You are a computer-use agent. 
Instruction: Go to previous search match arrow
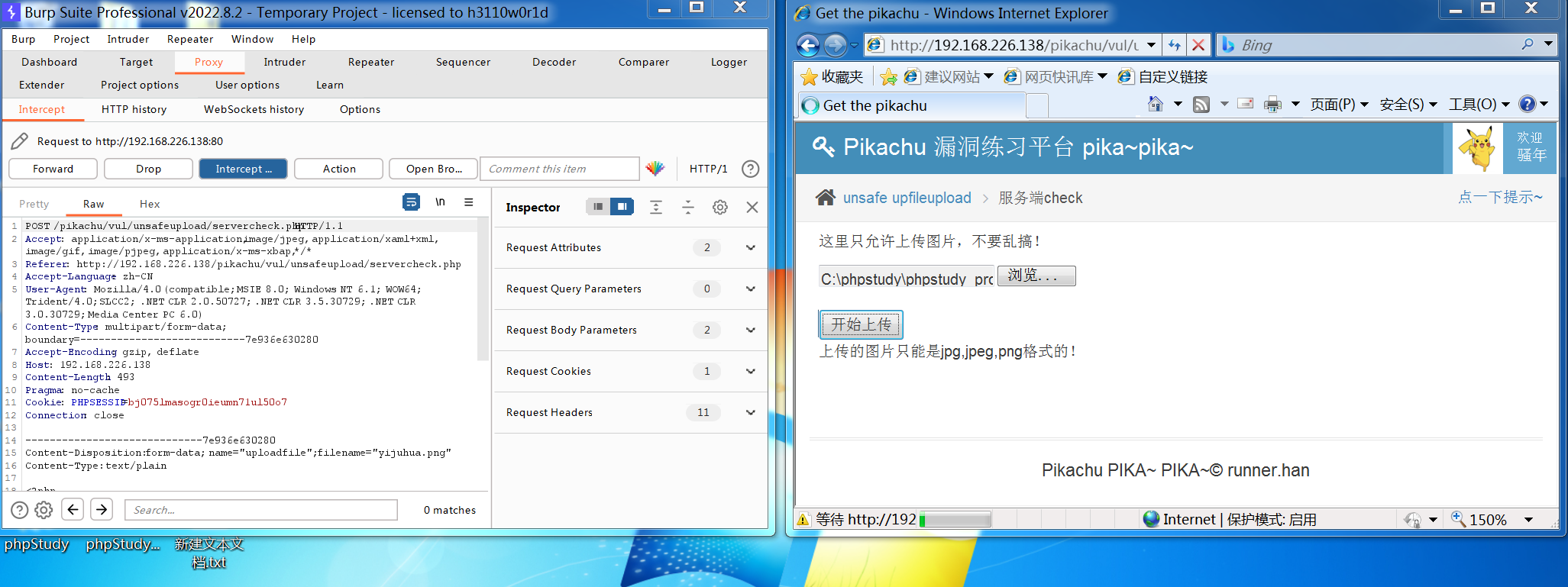[x=73, y=509]
